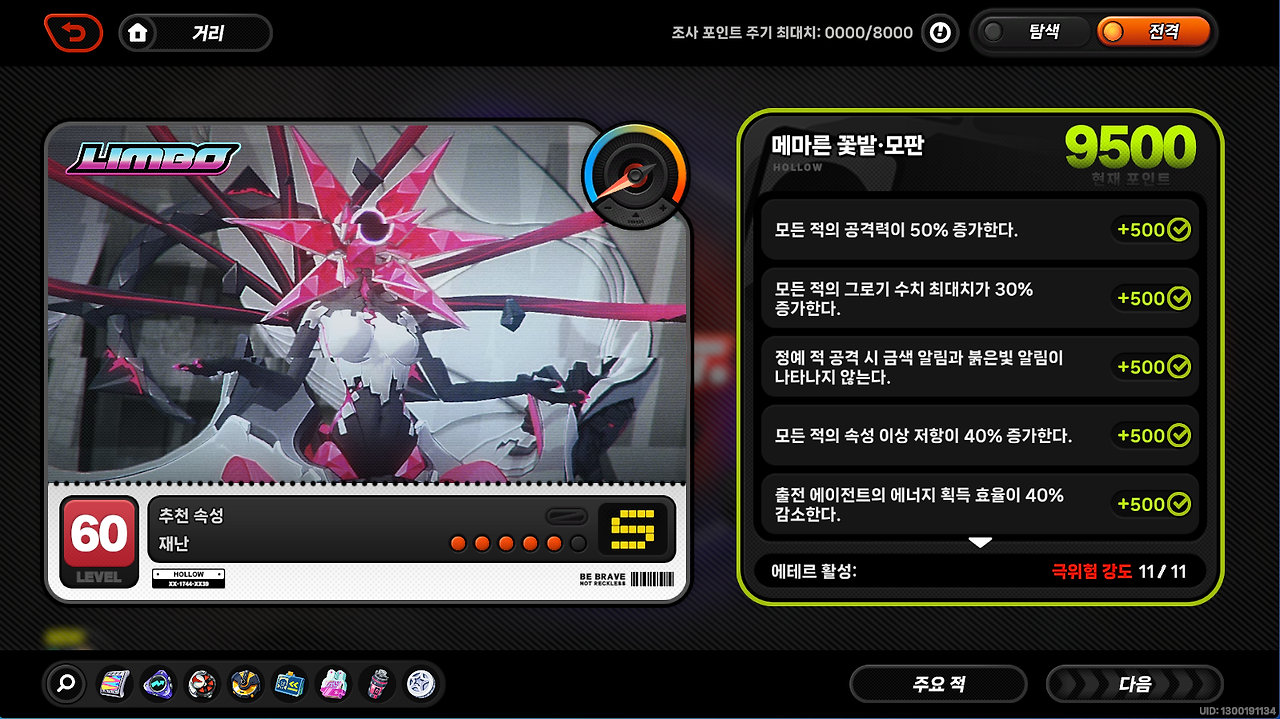Click the blue ID card reward icon
This screenshot has width=1280, height=719.
click(x=290, y=684)
